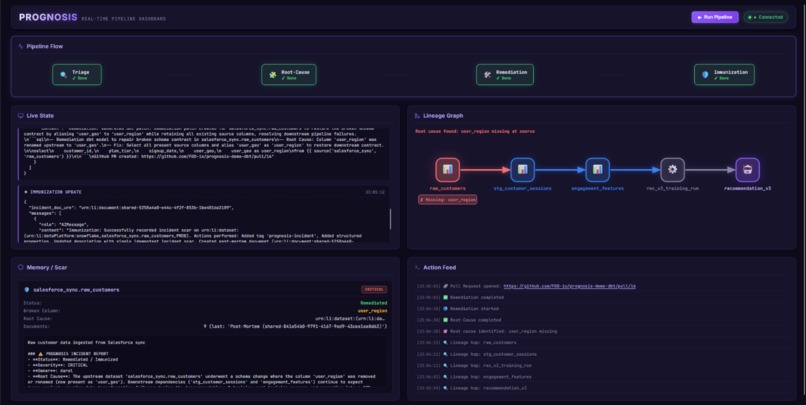The width and height of the screenshot is (806, 405).
Task: Click the Memory / Scar header icon
Action: [x=21, y=267]
